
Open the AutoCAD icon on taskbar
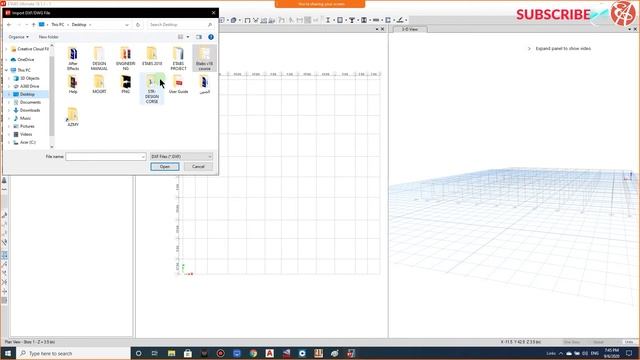pos(270,353)
